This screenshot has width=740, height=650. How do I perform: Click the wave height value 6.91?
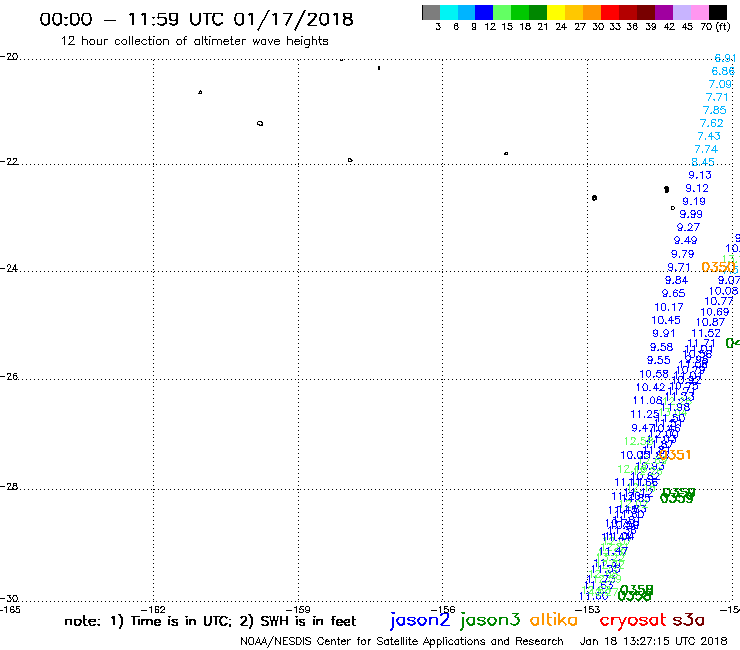pos(725,58)
